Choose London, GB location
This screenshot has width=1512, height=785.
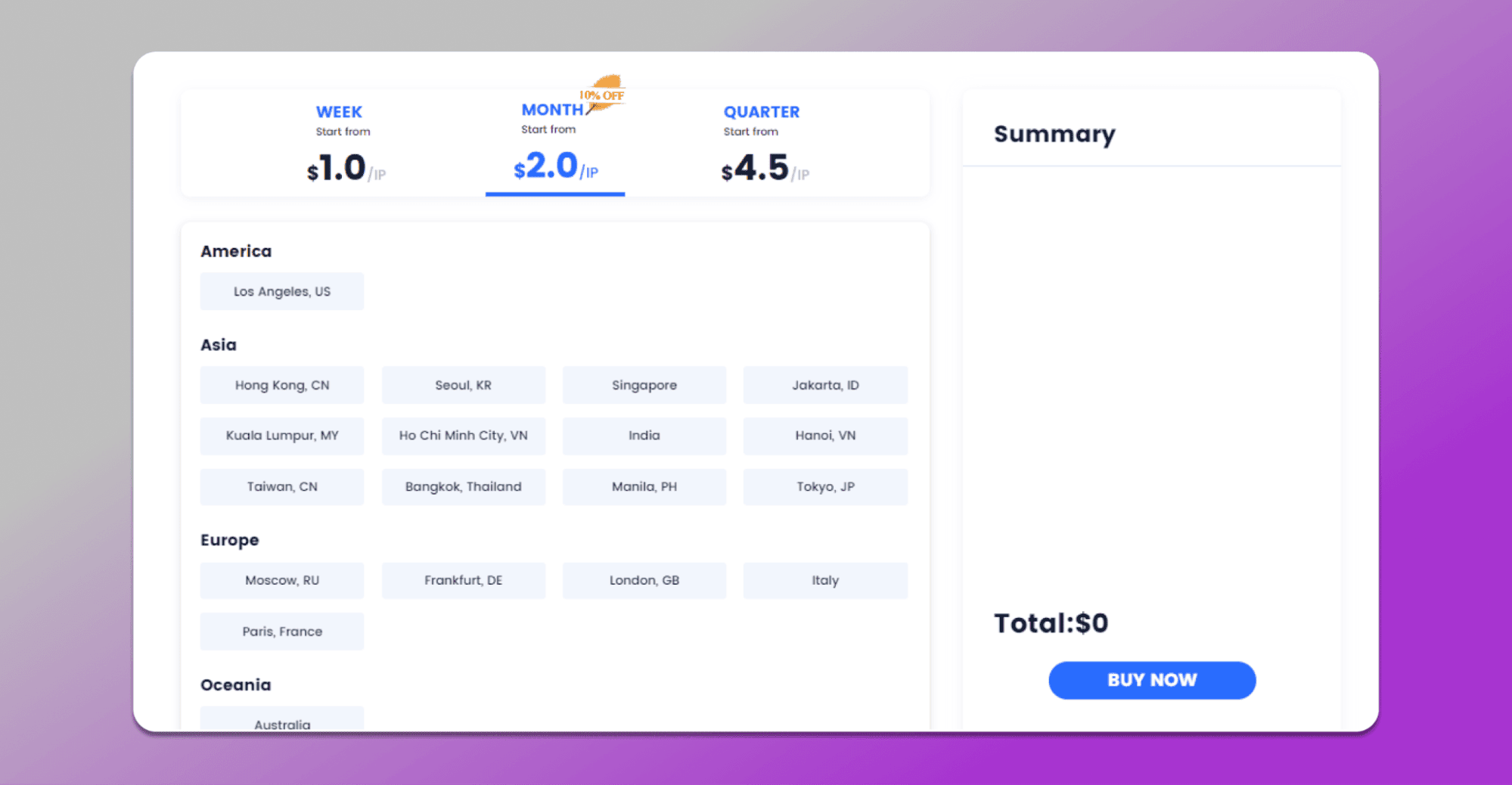(644, 580)
